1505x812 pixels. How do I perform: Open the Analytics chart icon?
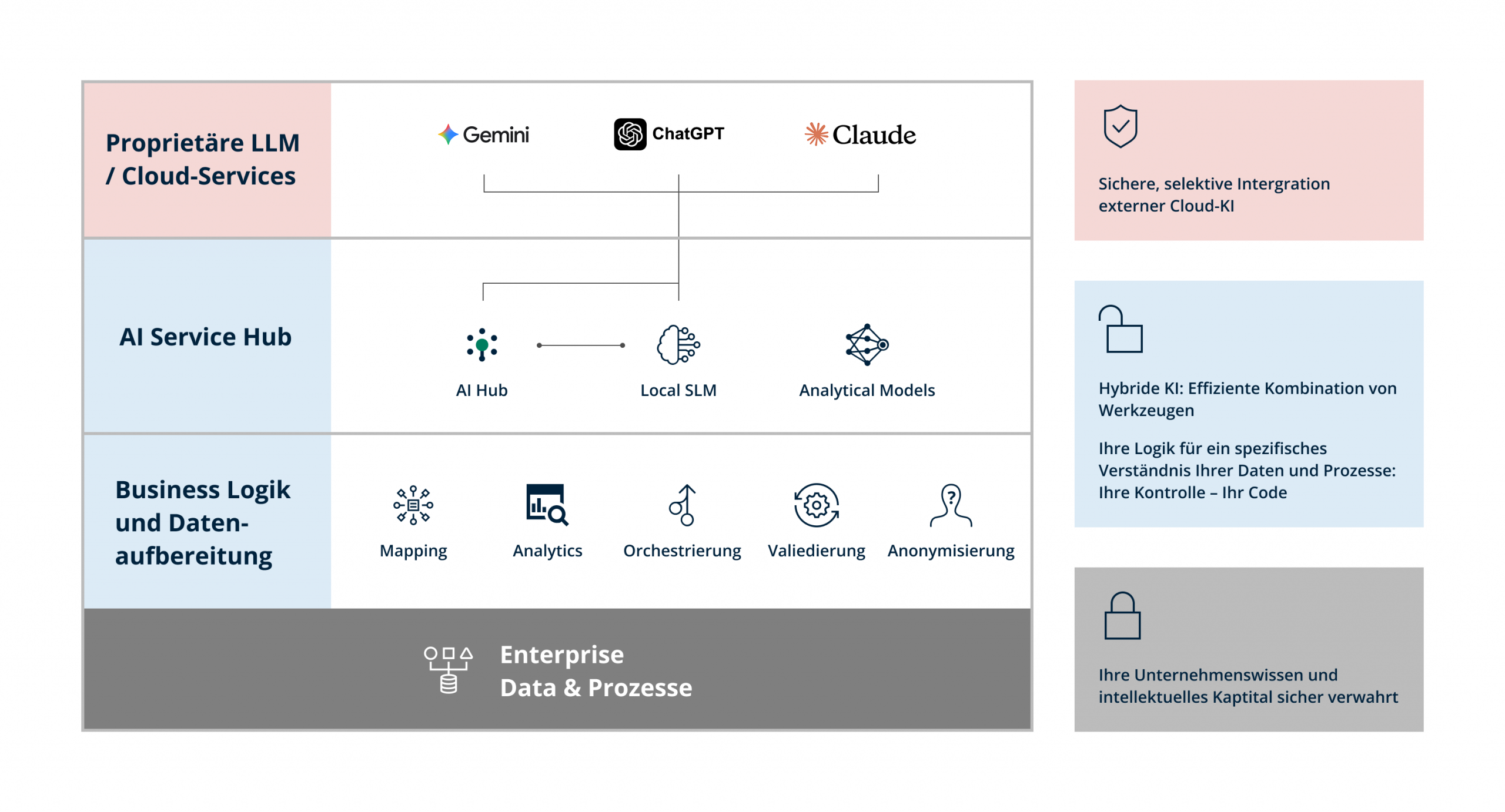[x=547, y=505]
